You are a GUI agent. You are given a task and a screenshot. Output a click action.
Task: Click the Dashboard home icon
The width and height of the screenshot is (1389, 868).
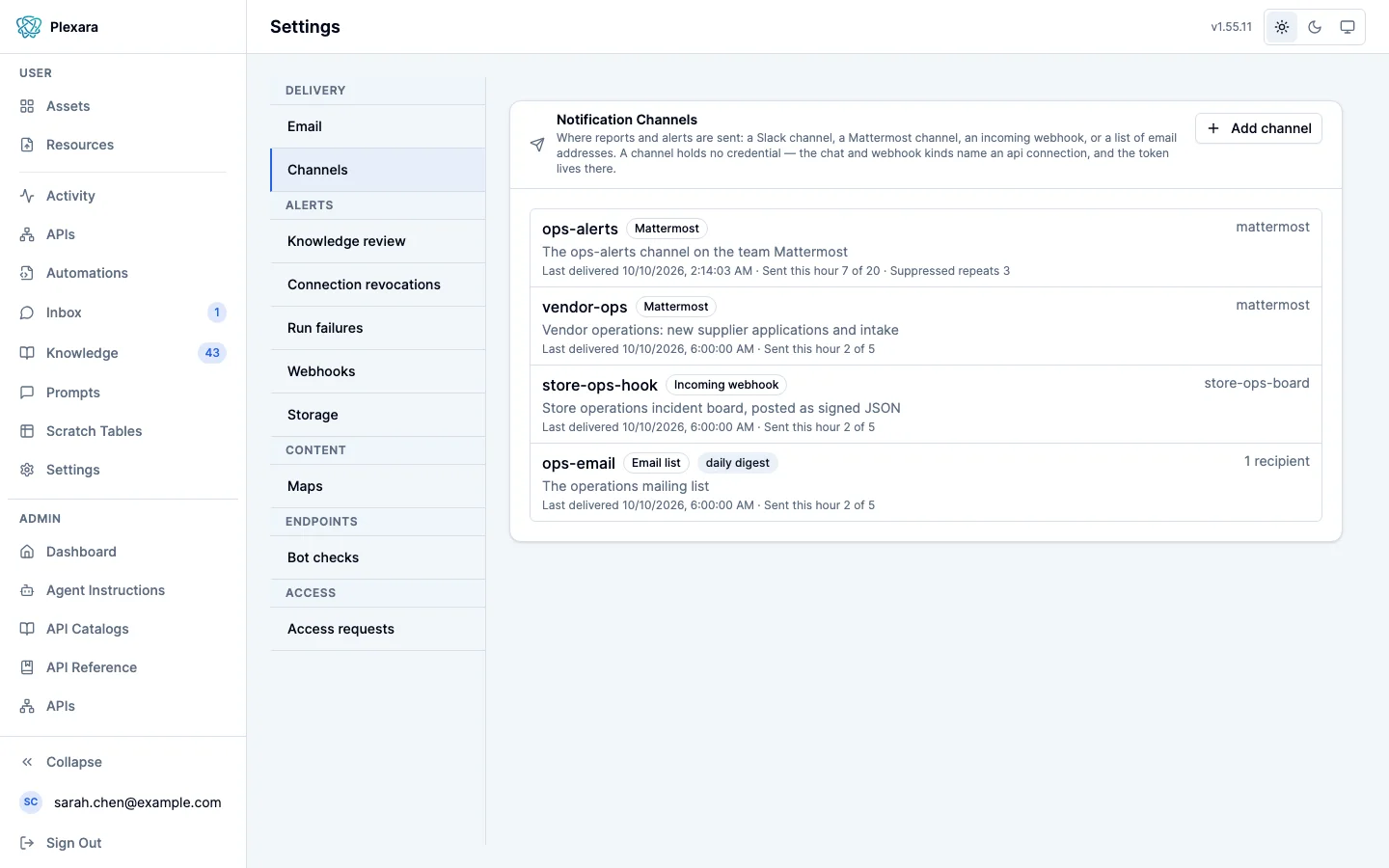pyautogui.click(x=27, y=552)
